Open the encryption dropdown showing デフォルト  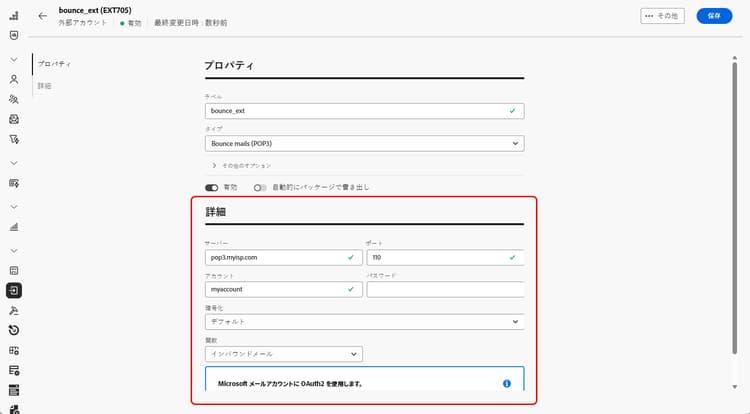[x=364, y=322]
